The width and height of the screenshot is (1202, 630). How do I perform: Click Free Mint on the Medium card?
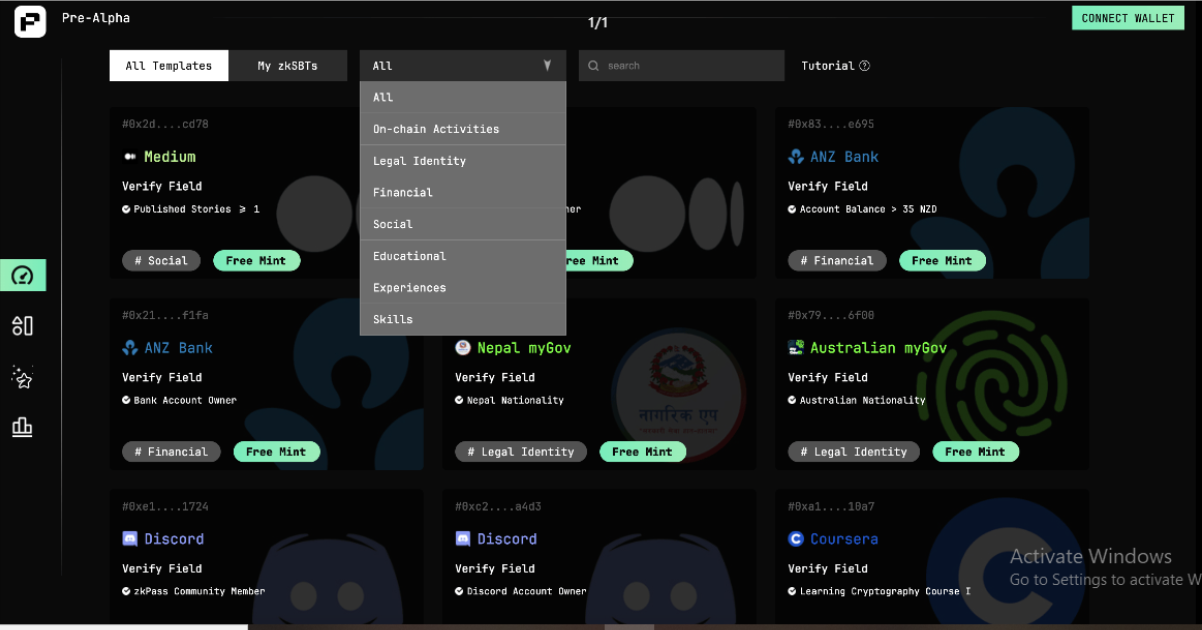coord(256,261)
